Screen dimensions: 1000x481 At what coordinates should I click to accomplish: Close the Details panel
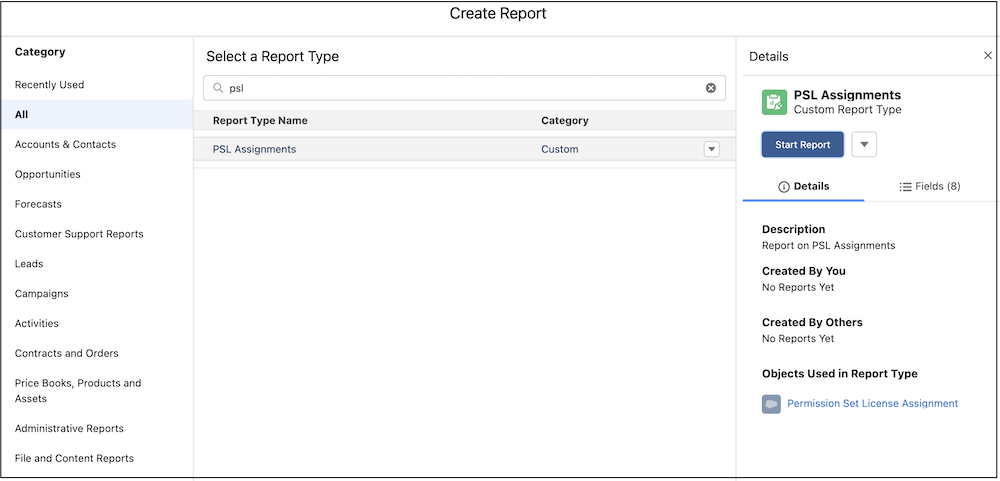pos(987,56)
